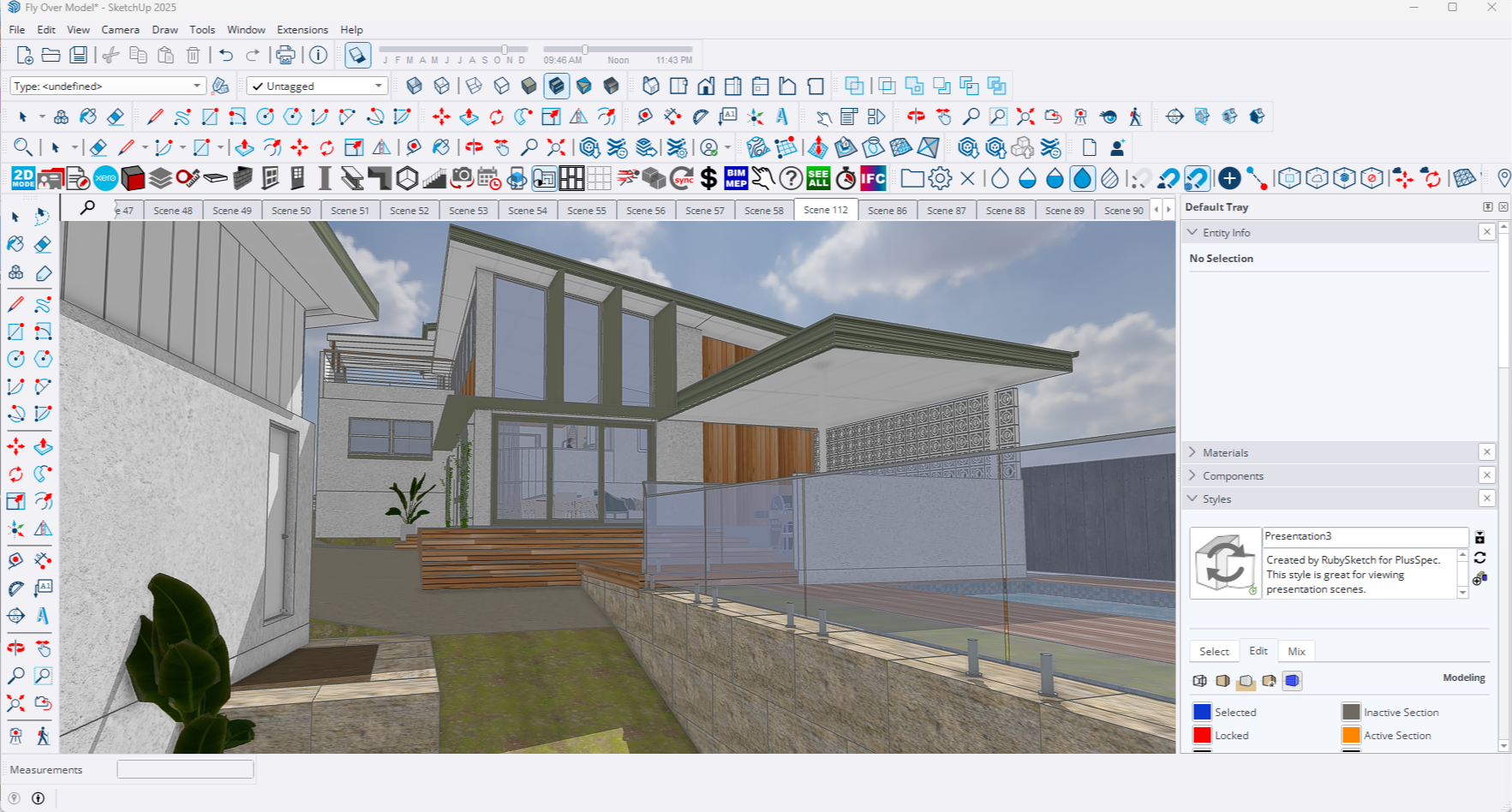
Task: Click the Redo arrow icon
Action: [x=253, y=56]
